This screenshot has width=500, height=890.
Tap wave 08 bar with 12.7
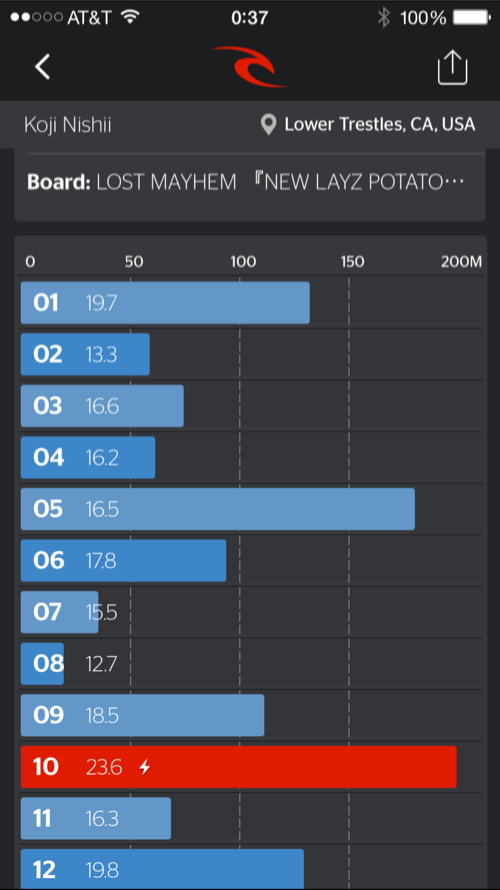[x=43, y=664]
